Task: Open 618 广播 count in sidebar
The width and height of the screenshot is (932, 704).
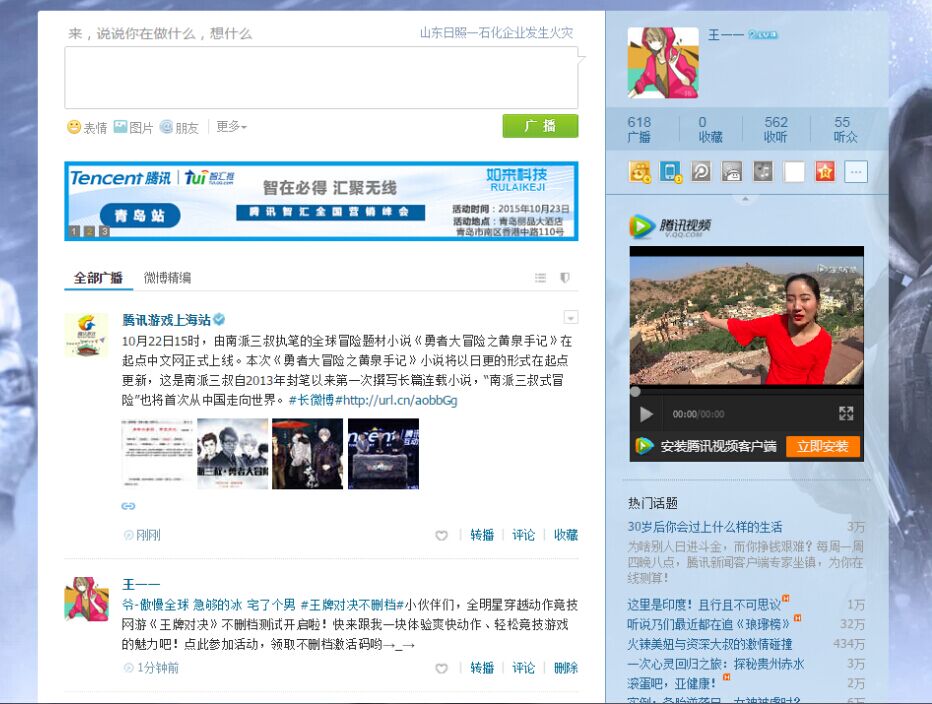Action: click(x=639, y=129)
